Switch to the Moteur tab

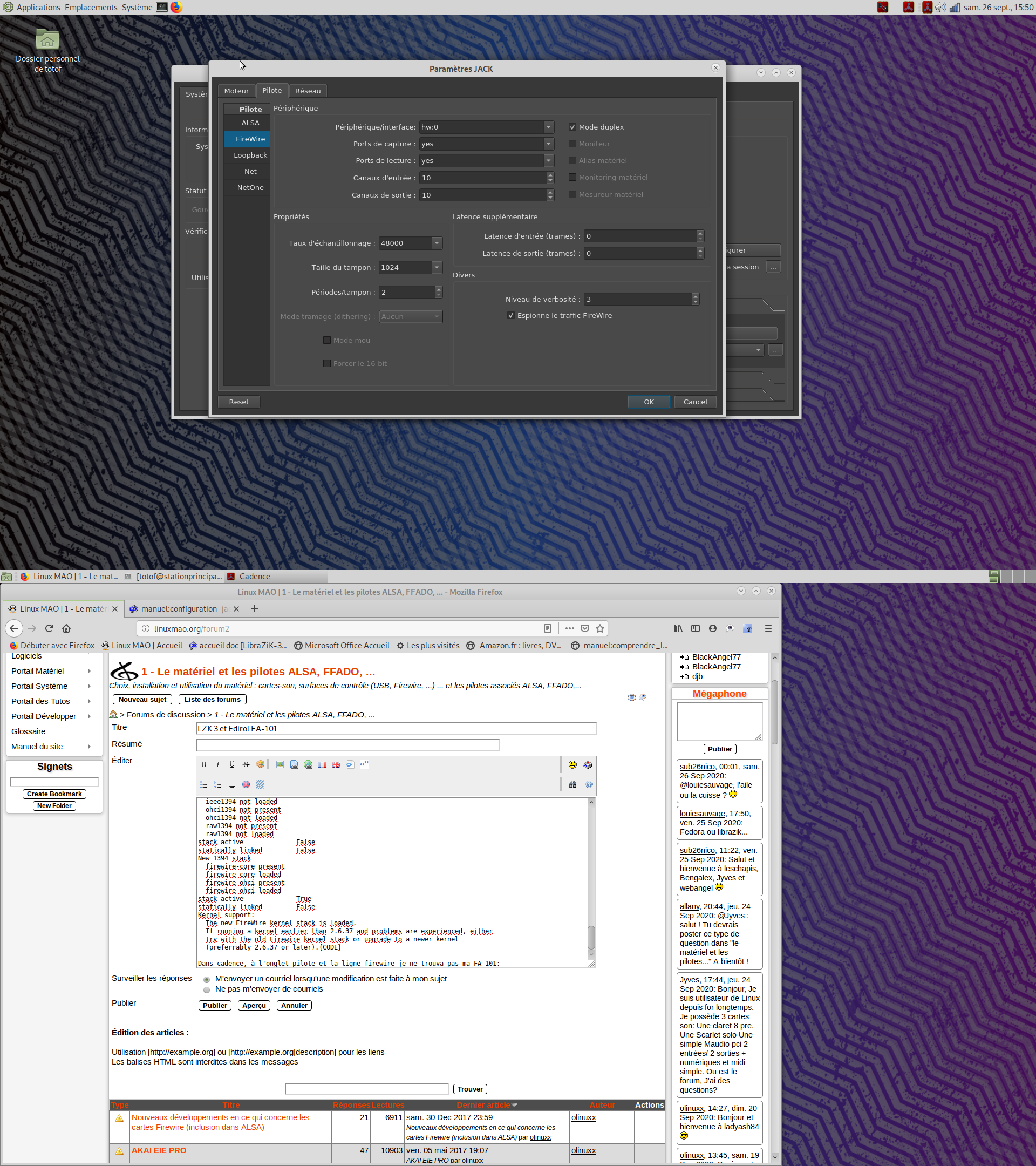pos(236,91)
